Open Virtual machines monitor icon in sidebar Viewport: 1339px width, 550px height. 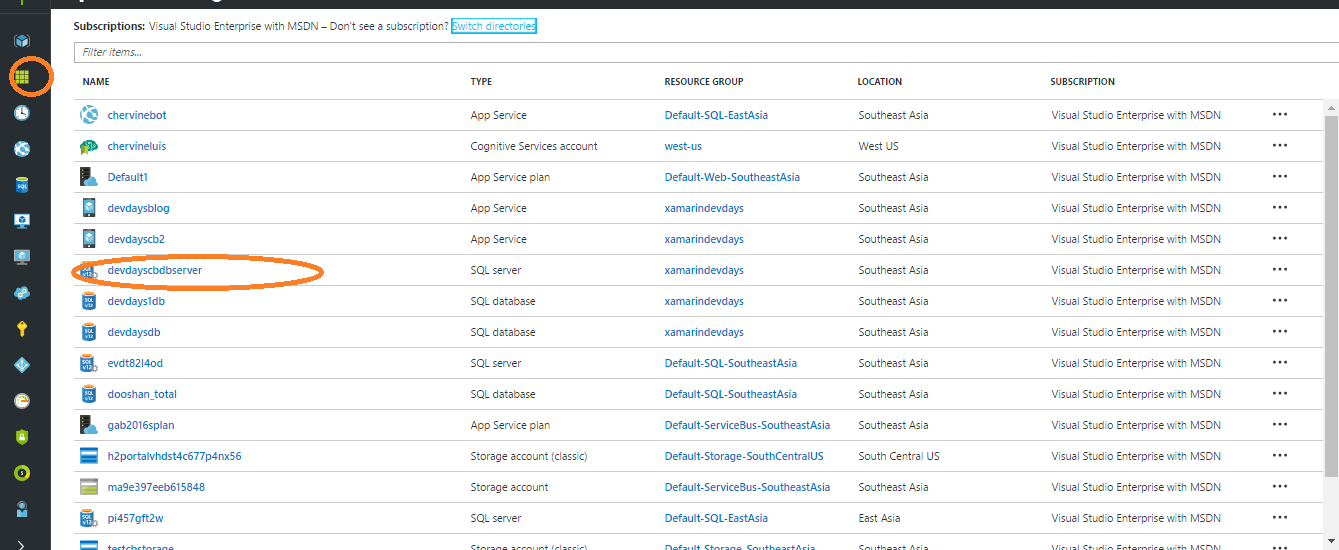[22, 257]
